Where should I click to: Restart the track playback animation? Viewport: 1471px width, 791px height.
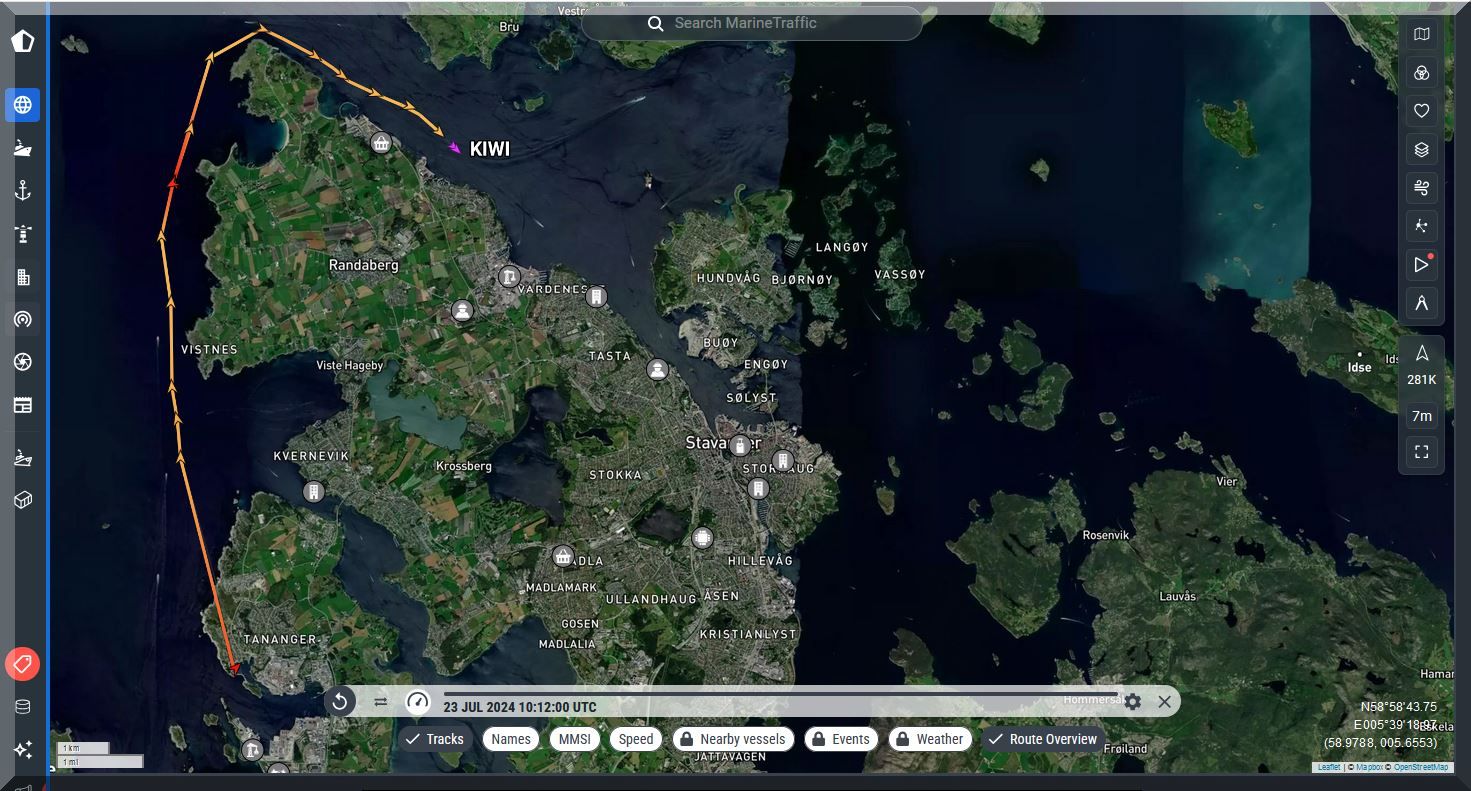click(x=340, y=702)
